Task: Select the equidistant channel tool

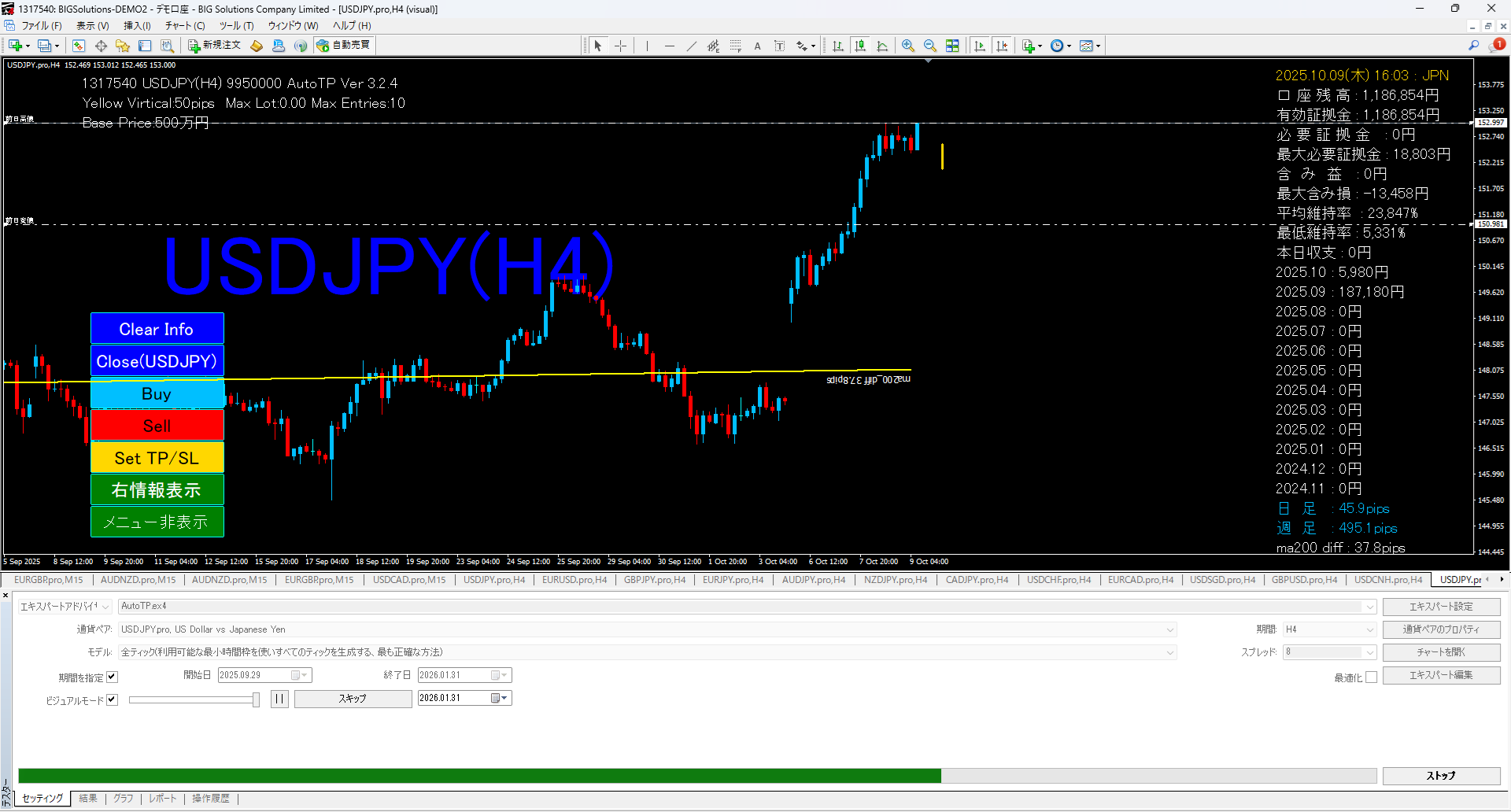Action: 713,46
